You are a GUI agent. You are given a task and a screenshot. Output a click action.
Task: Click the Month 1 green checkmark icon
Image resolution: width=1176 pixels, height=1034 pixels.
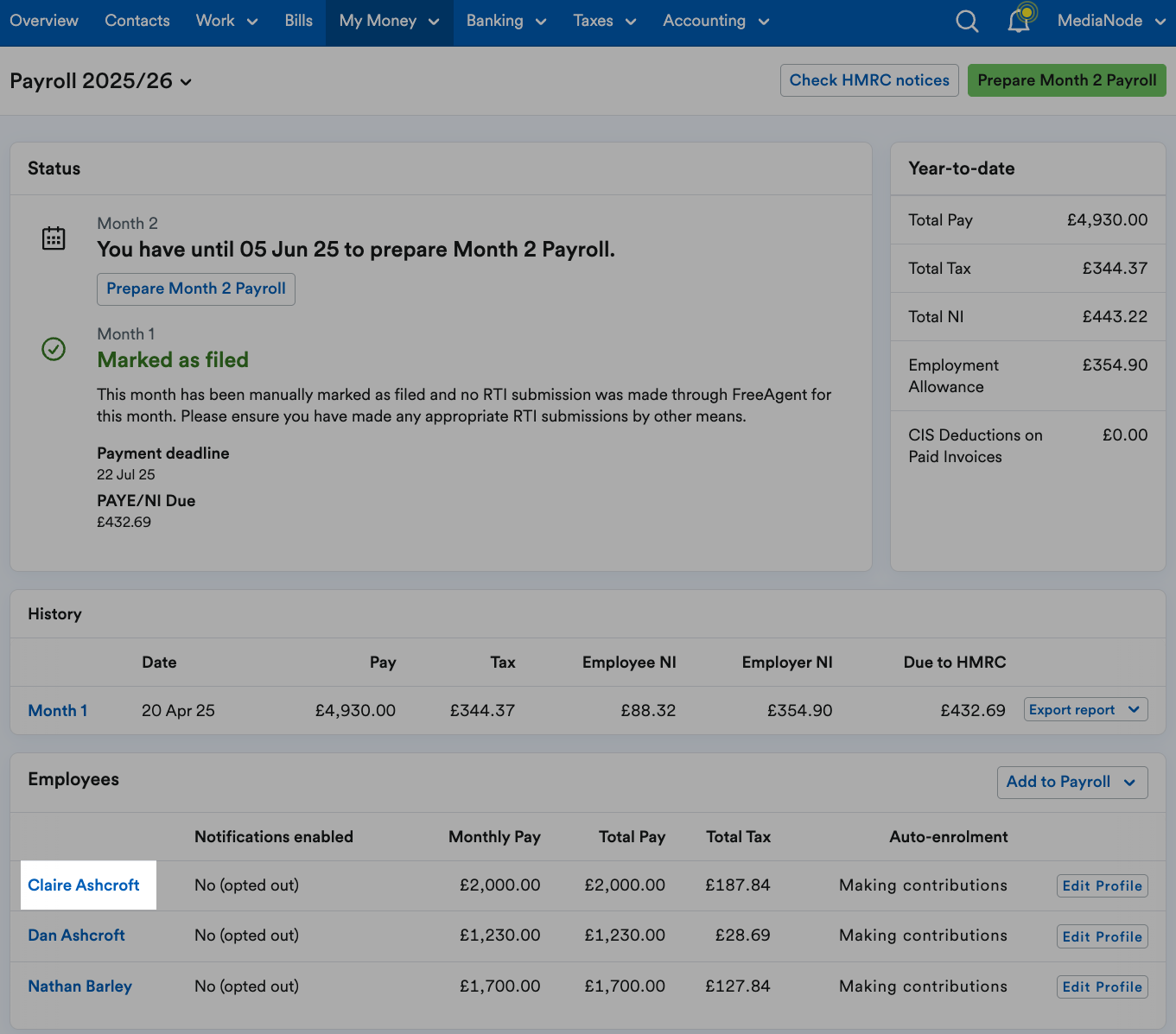pos(54,349)
